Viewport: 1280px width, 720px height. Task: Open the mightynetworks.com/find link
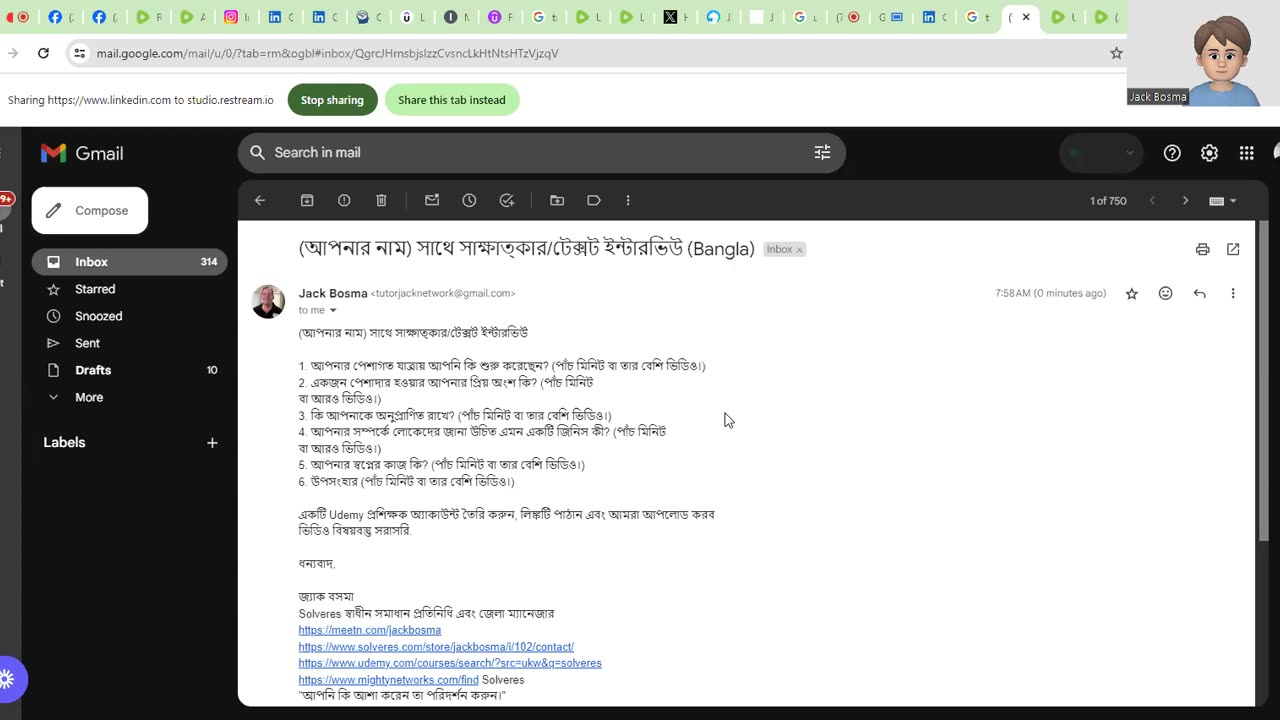coord(388,680)
